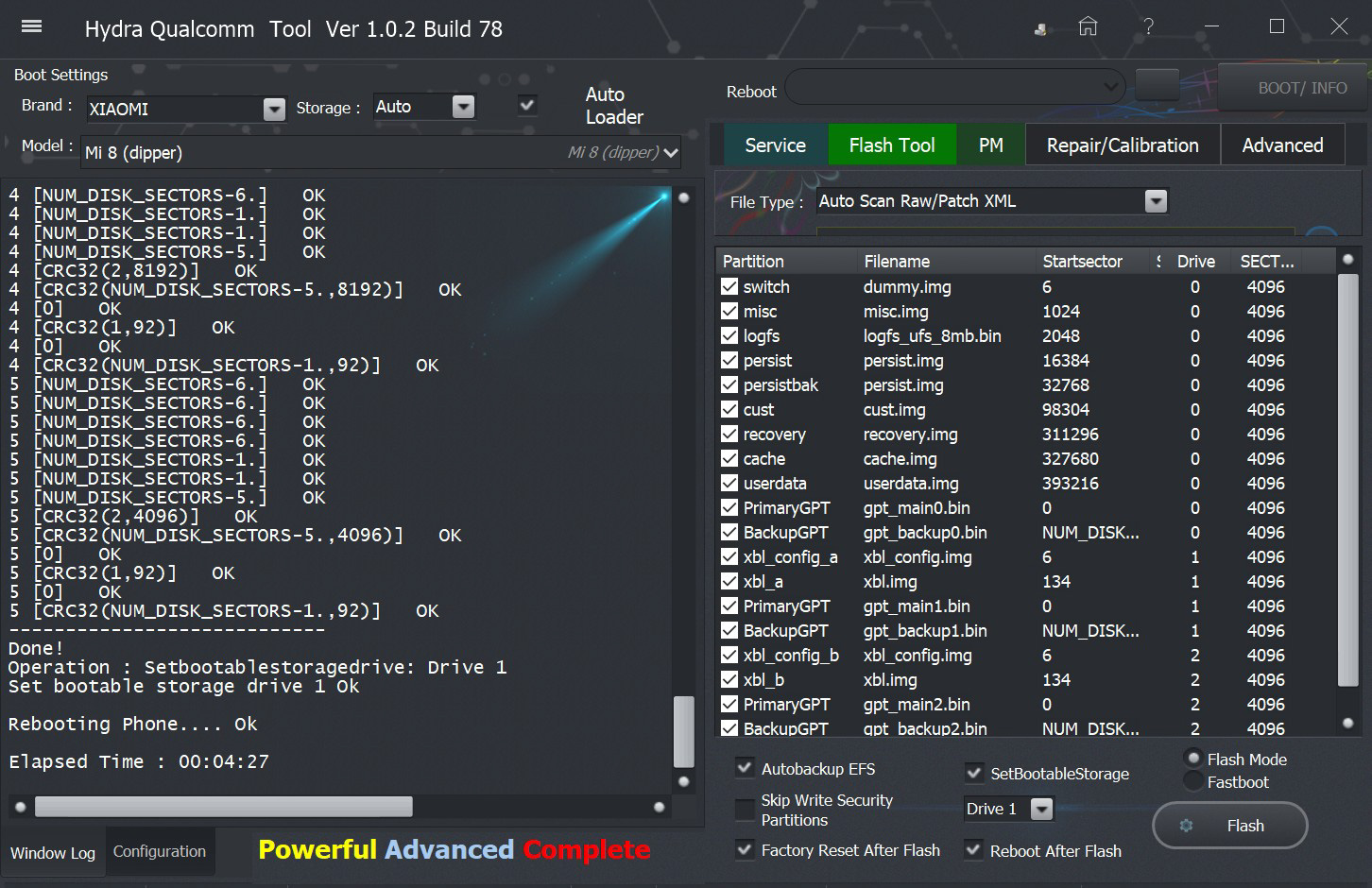The height and width of the screenshot is (888, 1372).
Task: Toggle Autobackup EFS checkbox
Action: pyautogui.click(x=745, y=768)
